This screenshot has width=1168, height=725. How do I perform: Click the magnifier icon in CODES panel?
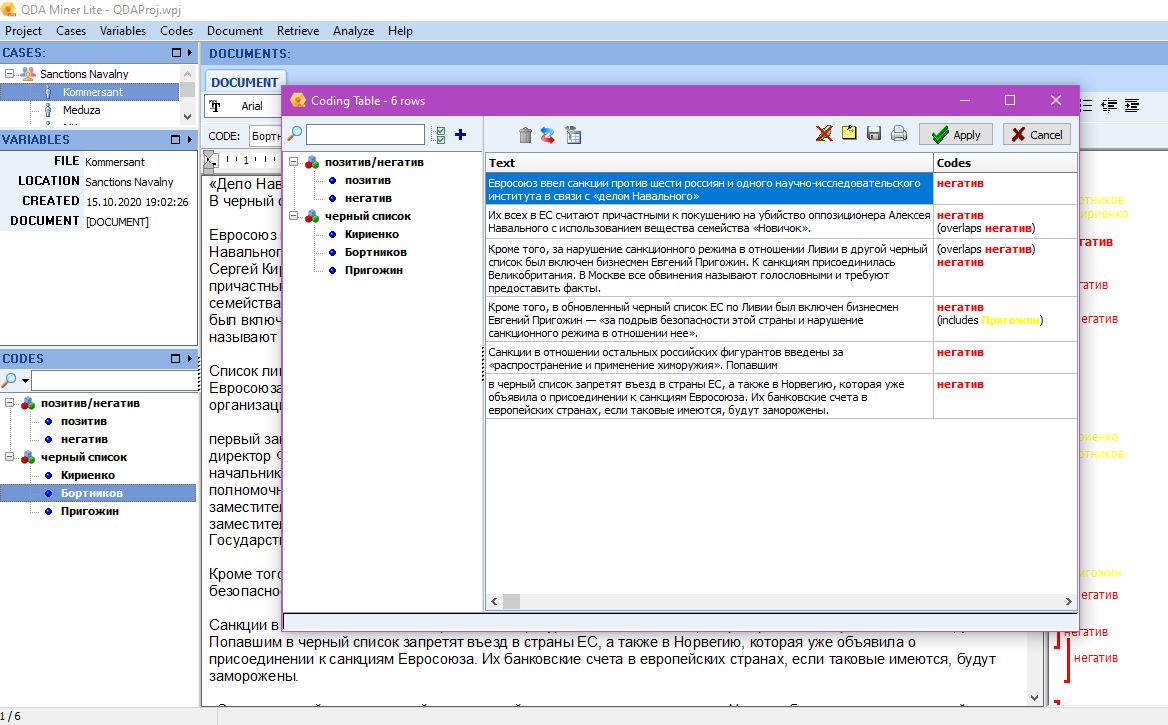(9, 380)
